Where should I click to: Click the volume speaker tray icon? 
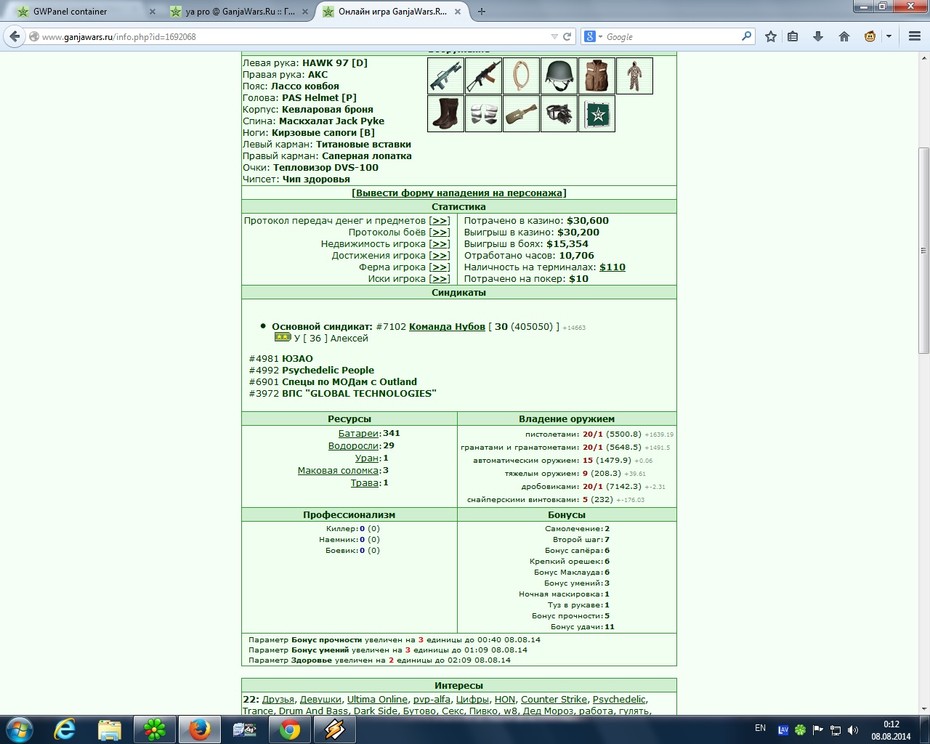[853, 730]
